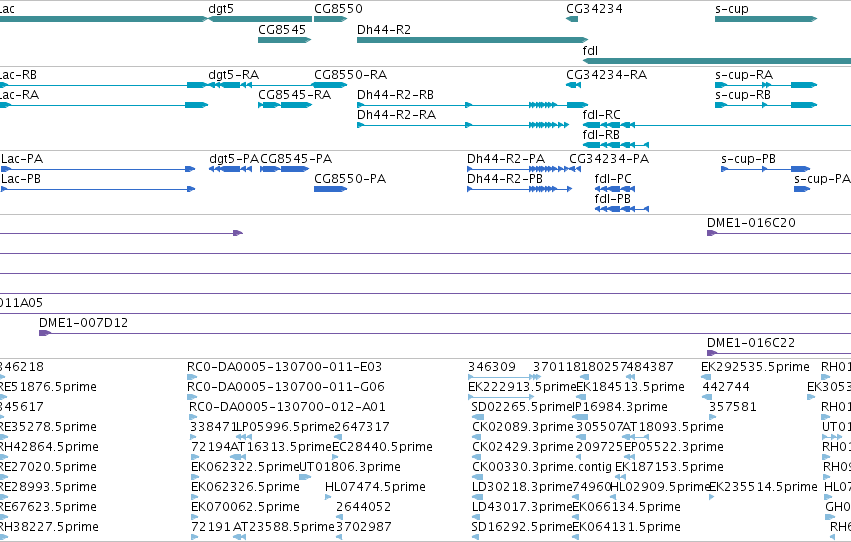Click EST RE35278.5prime
Screen dimensions: 851x542
pos(48,428)
